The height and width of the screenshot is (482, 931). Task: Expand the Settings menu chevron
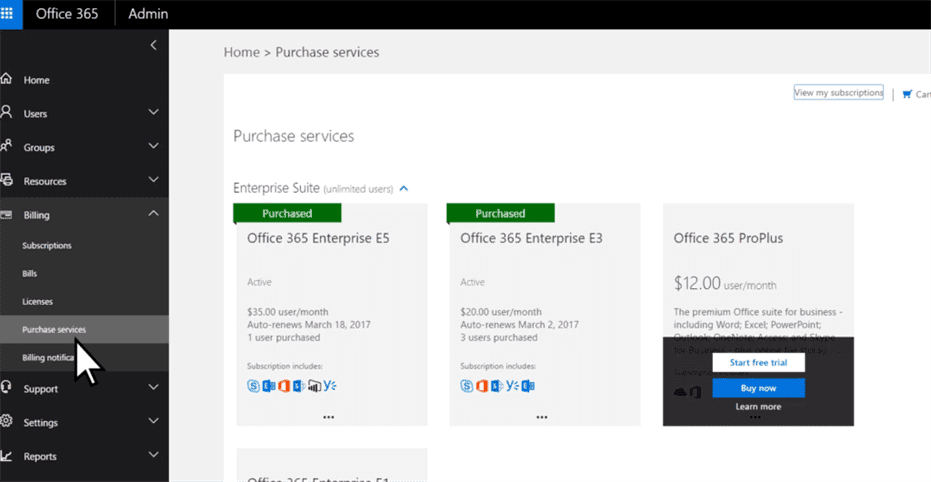click(153, 421)
